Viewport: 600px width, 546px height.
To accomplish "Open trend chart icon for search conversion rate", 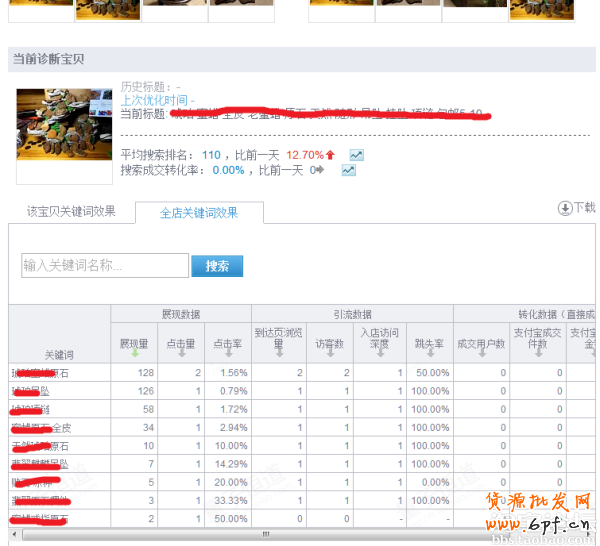I will [348, 170].
